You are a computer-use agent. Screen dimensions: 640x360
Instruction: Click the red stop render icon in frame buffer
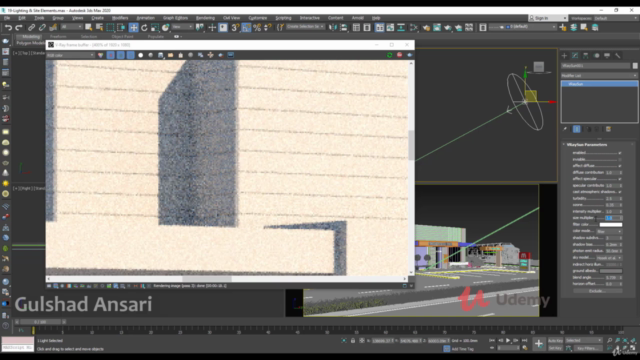pyautogui.click(x=400, y=55)
